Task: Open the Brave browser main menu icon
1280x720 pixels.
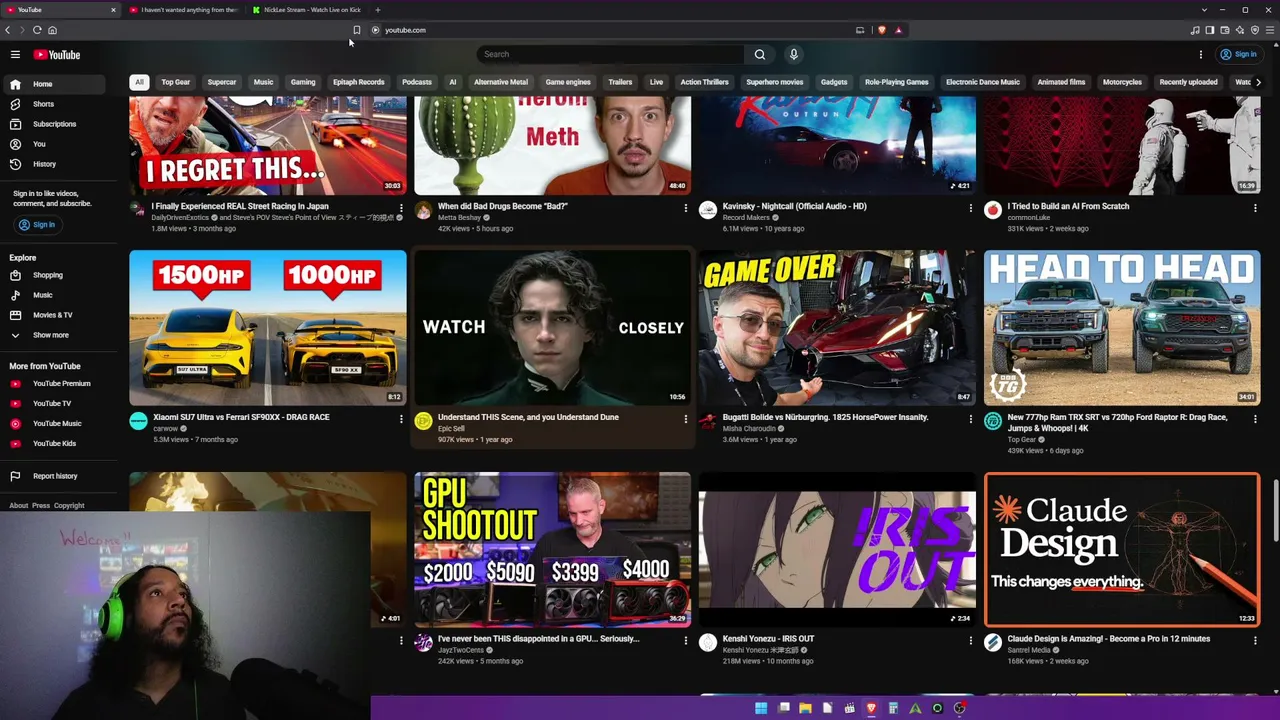Action: 1270,30
